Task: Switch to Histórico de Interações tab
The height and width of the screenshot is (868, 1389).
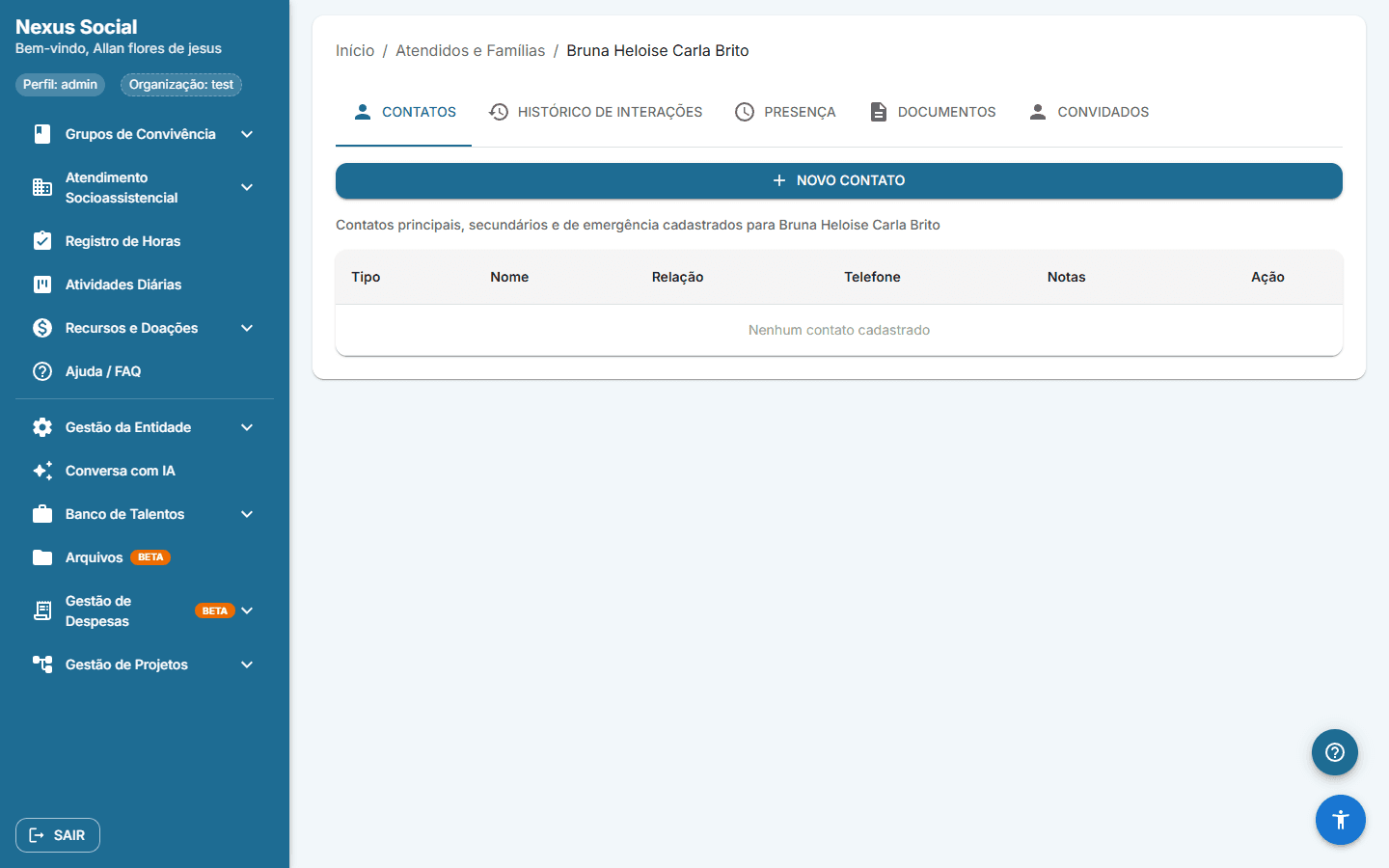Action: click(x=595, y=112)
